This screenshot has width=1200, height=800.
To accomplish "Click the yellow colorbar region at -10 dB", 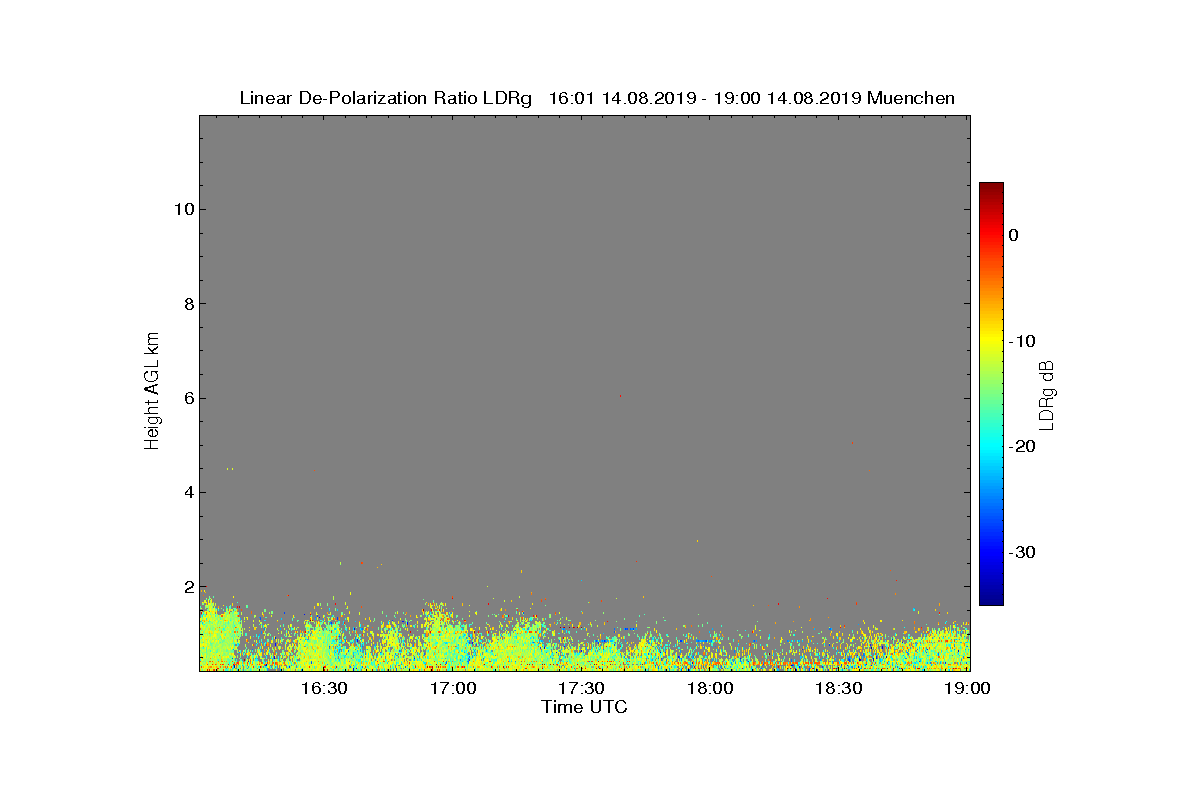I will click(991, 341).
